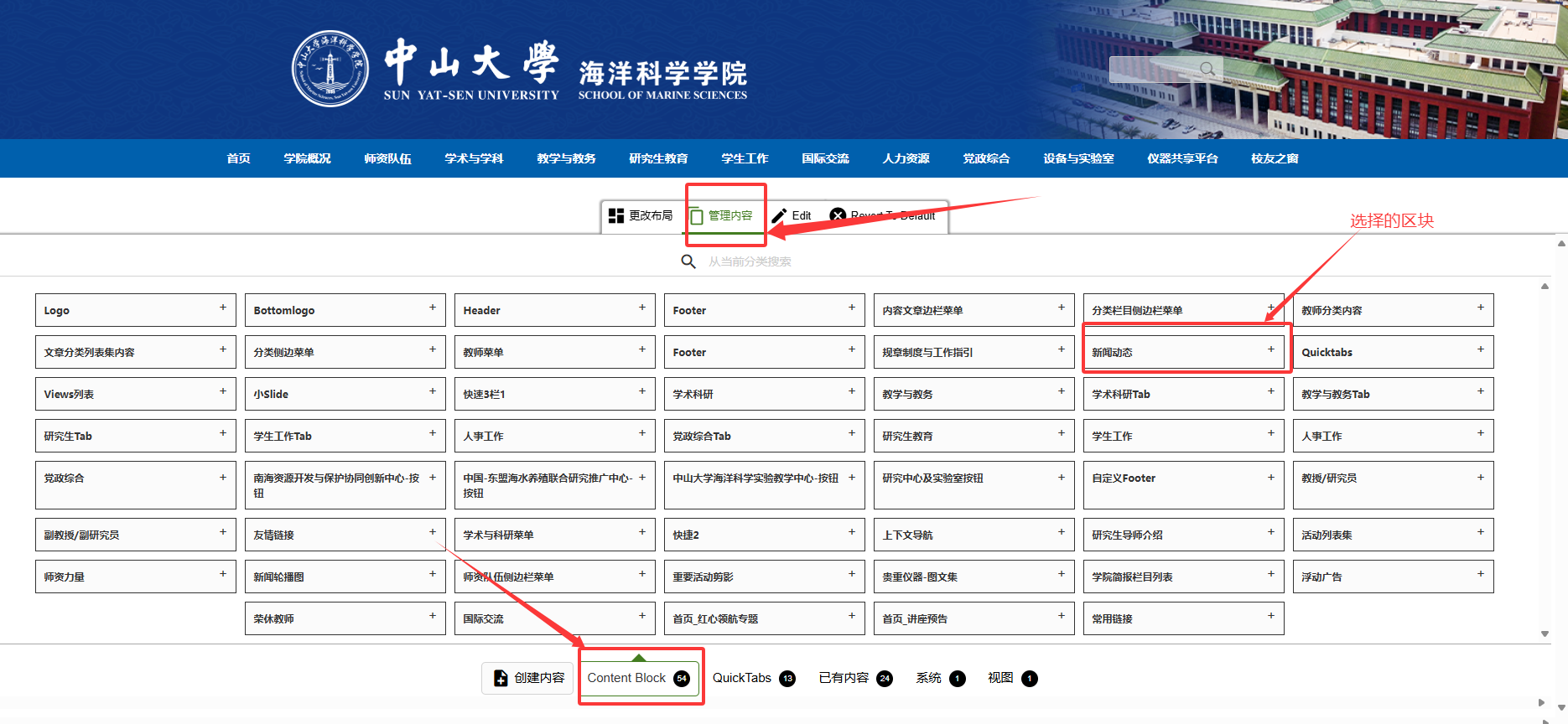This screenshot has width=1568, height=724.
Task: Select the 已有内容 category tab
Action: point(844,678)
